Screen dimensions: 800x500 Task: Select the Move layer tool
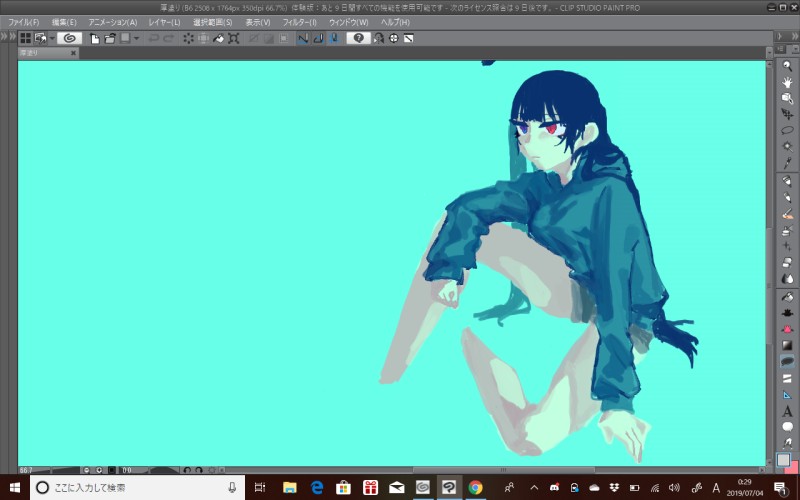point(787,114)
